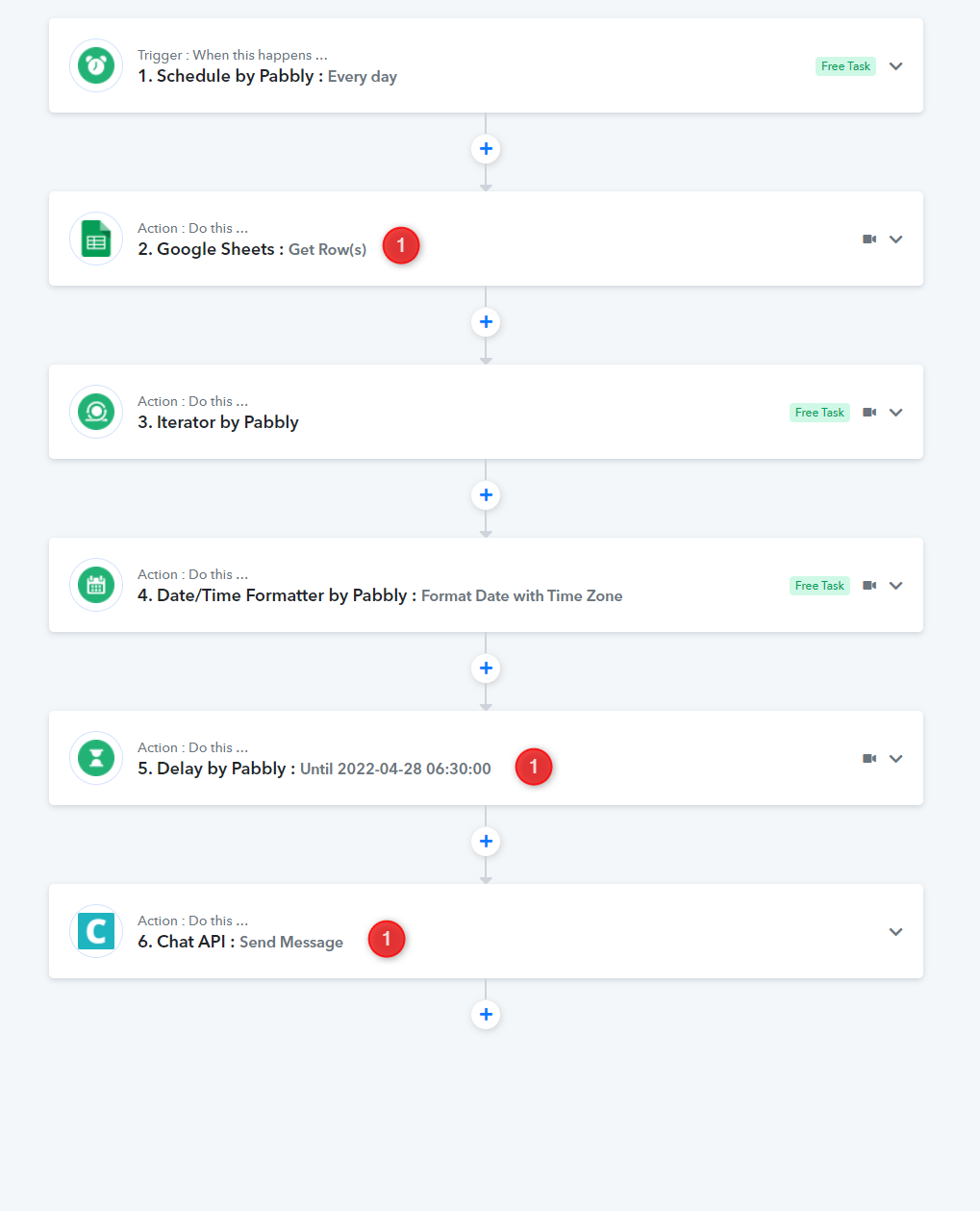The image size is (980, 1211).
Task: Click the Google Sheets app icon
Action: (x=96, y=239)
